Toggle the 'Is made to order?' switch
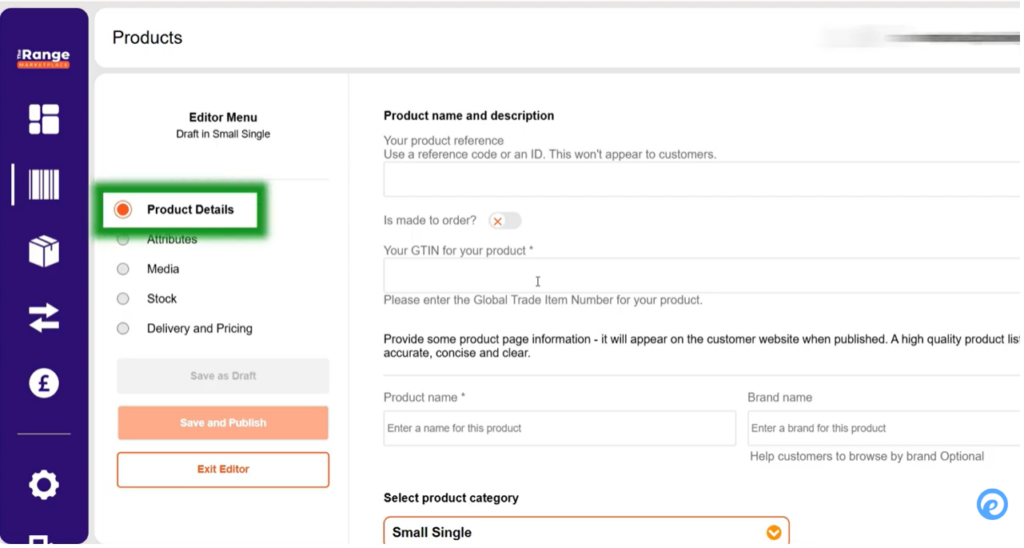Screen dimensions: 1024x548 (505, 221)
